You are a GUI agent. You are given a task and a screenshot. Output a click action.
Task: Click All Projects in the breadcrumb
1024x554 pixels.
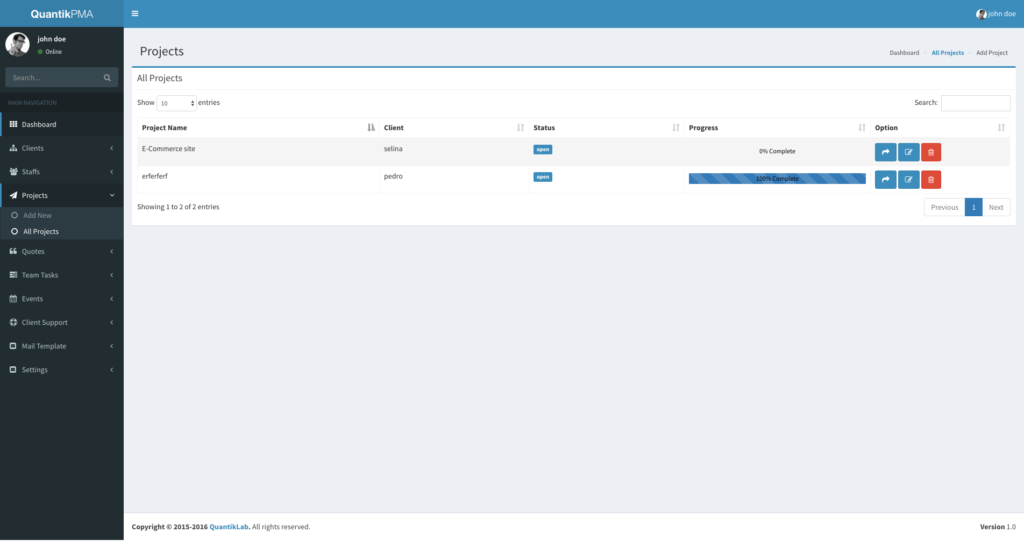pyautogui.click(x=948, y=53)
